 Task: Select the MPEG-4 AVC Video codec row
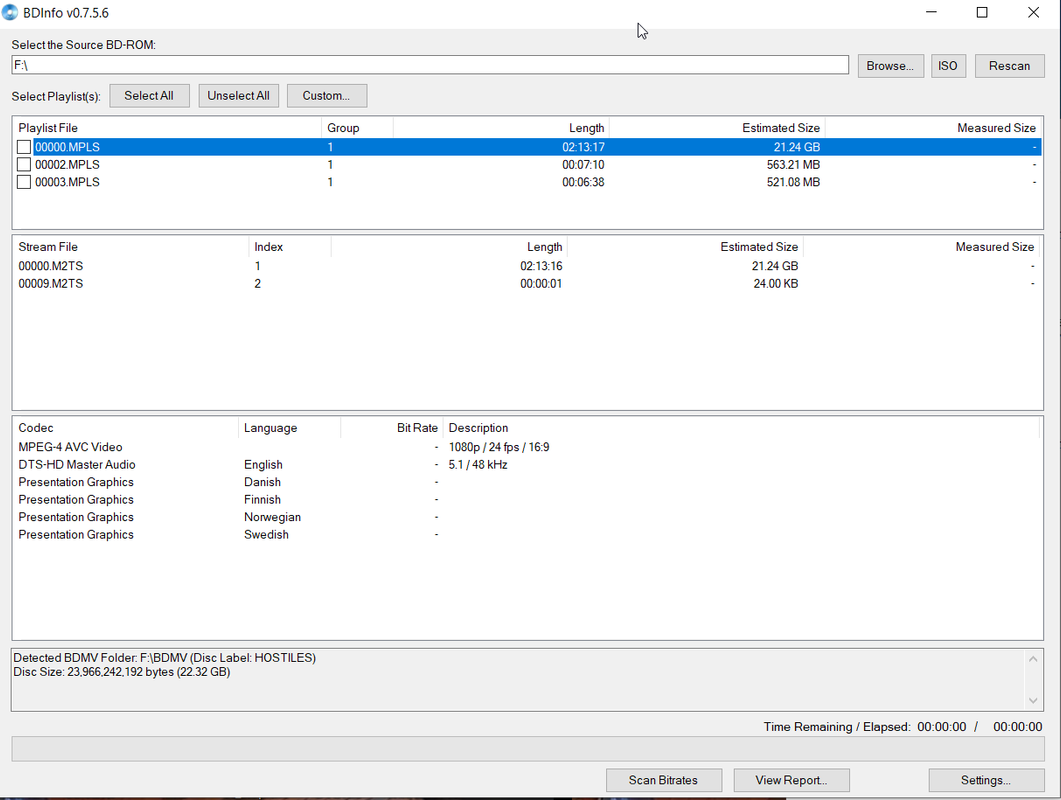click(x=527, y=447)
